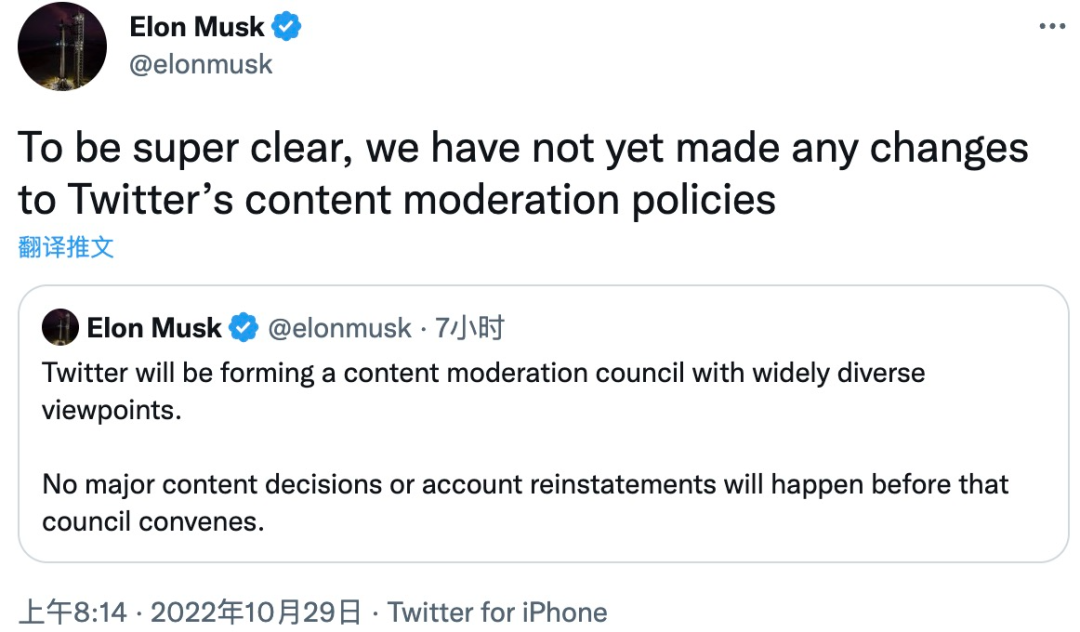Click the large Elon Musk profile avatar
Viewport: 1080px width, 632px height.
tap(62, 47)
